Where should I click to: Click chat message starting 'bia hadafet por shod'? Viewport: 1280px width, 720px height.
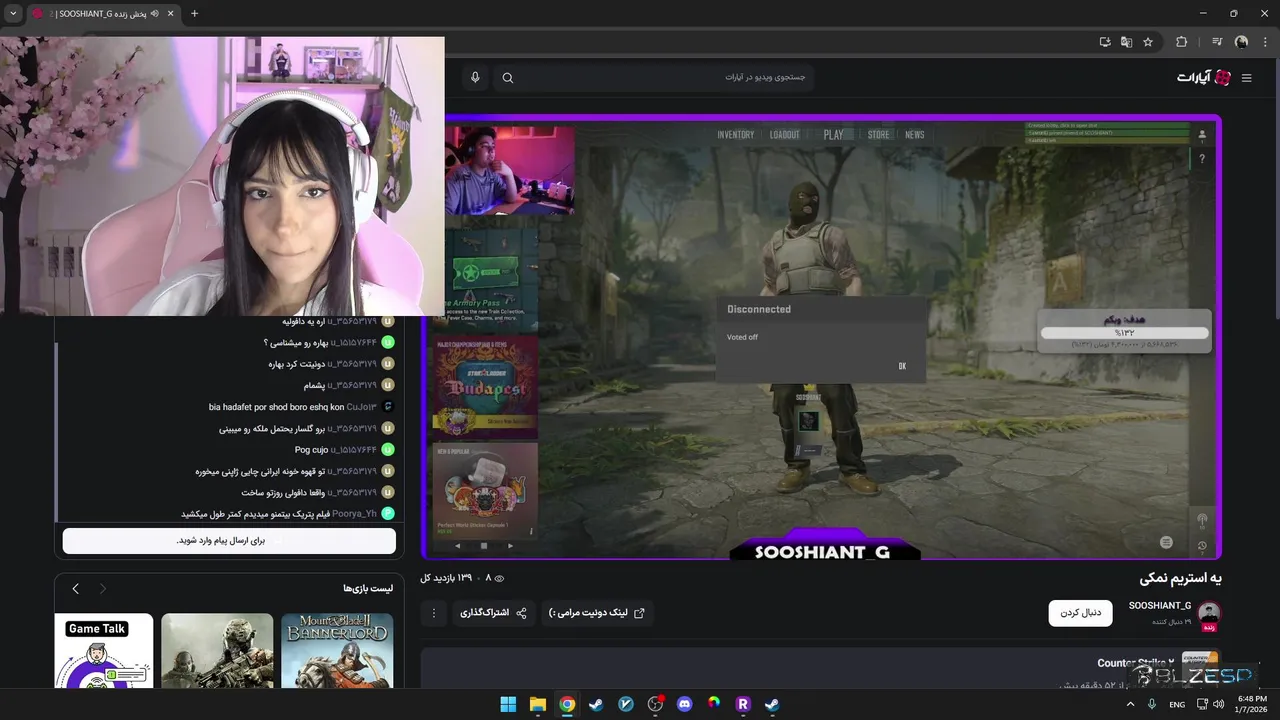tap(276, 407)
